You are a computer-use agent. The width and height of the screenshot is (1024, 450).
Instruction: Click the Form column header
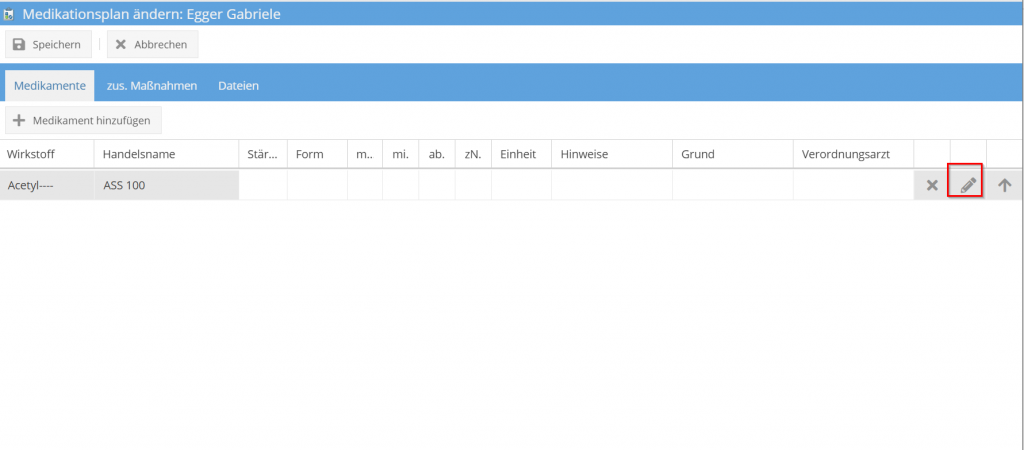click(x=317, y=154)
